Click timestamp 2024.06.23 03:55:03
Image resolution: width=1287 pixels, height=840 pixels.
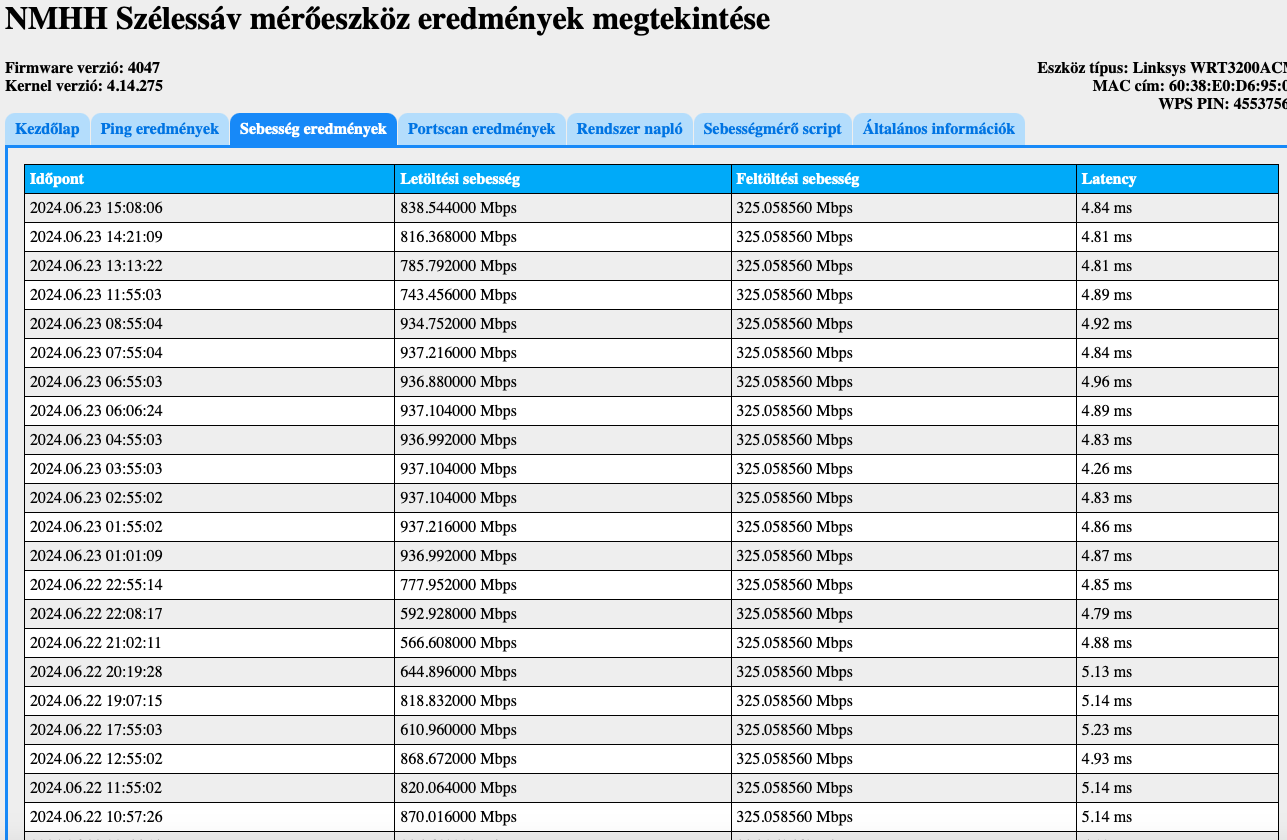[96, 469]
